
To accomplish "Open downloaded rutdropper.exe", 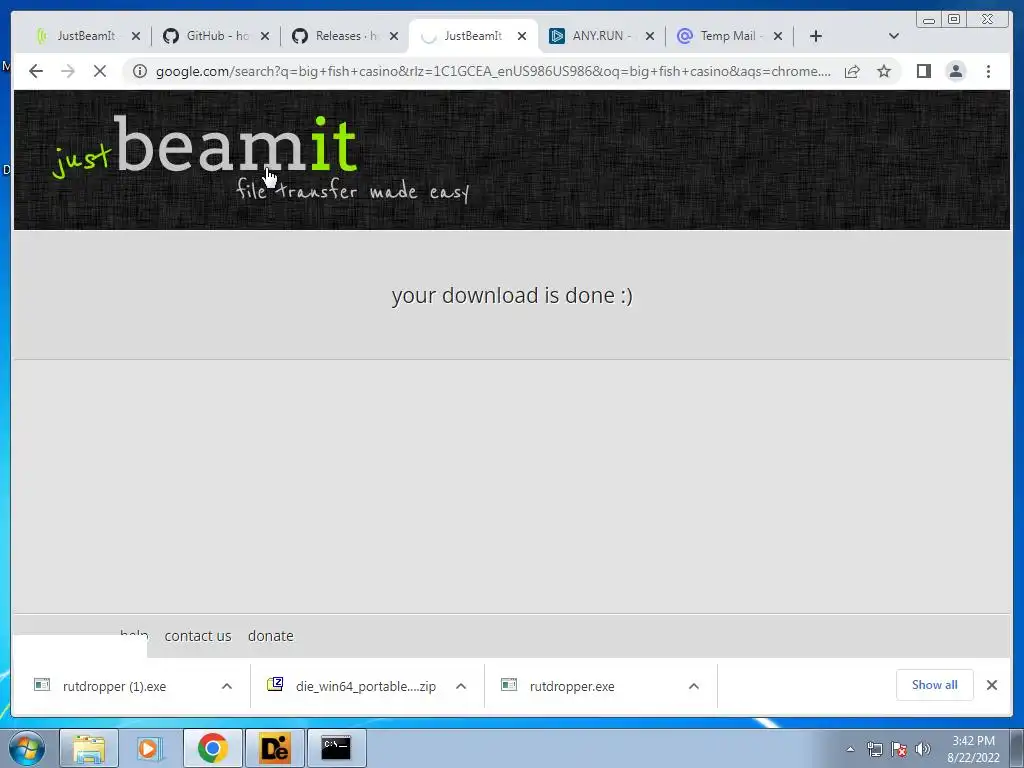I will point(571,686).
